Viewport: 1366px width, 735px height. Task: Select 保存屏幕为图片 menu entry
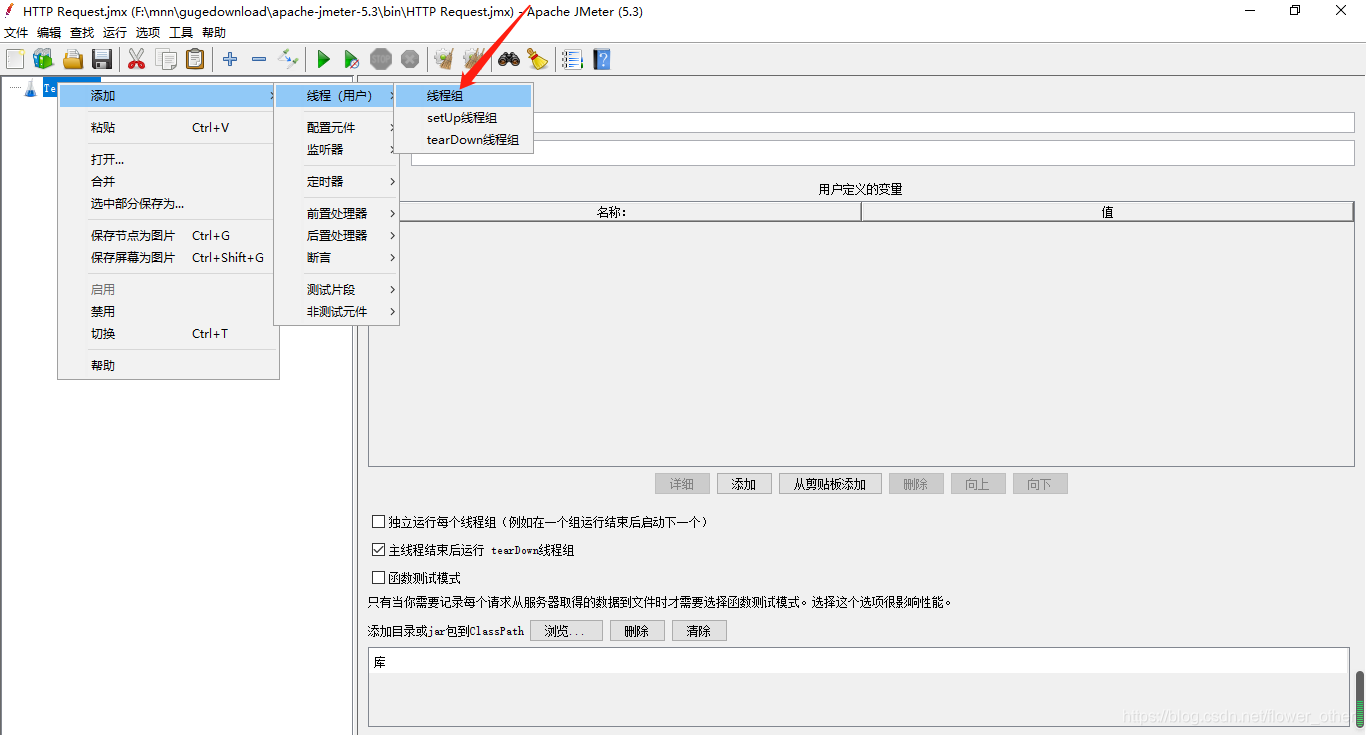(168, 258)
